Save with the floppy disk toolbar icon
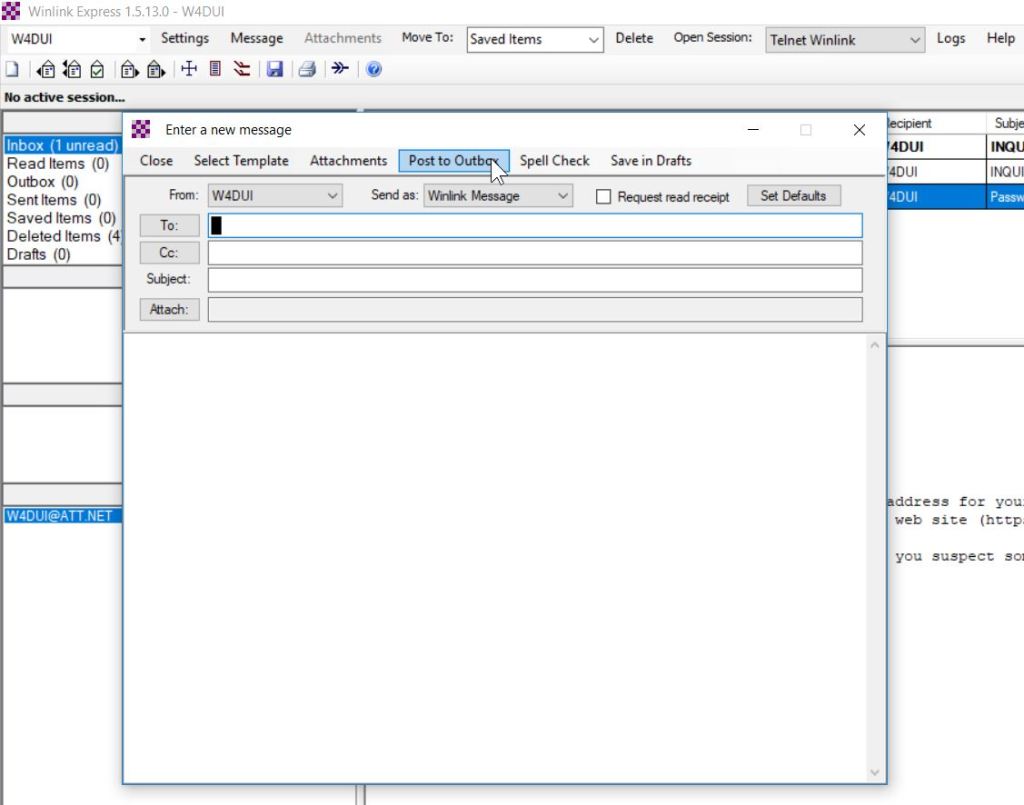This screenshot has height=805, width=1024. 276,68
